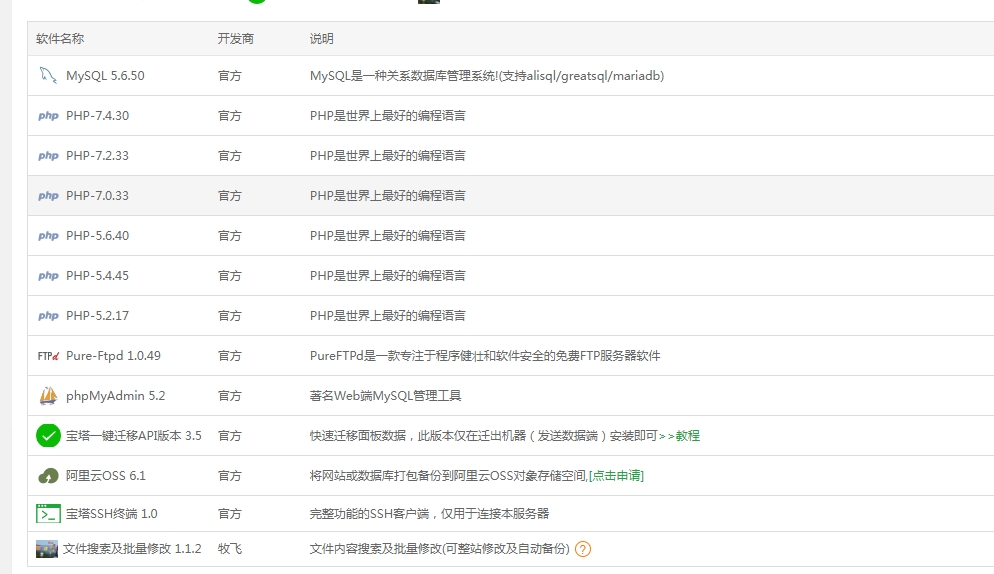
Task: Click 著名Web端MySQL管理工具 description
Action: pyautogui.click(x=385, y=396)
